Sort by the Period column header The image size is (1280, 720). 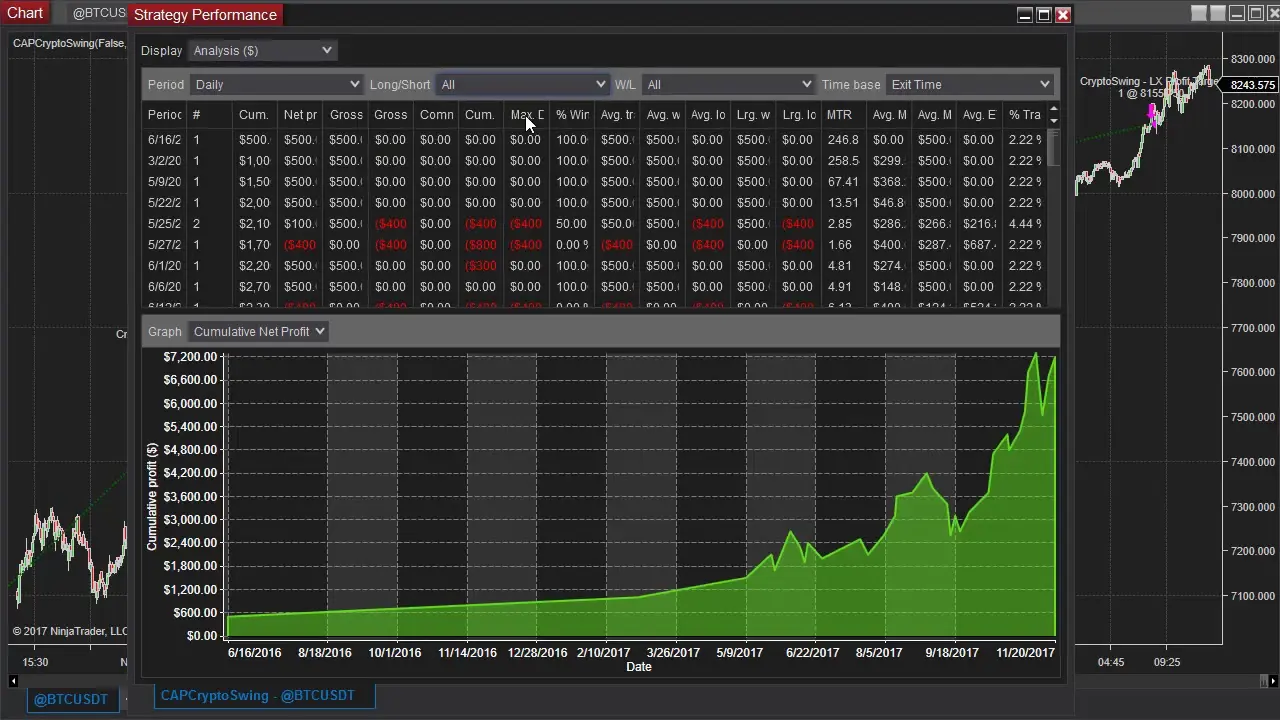pos(165,115)
